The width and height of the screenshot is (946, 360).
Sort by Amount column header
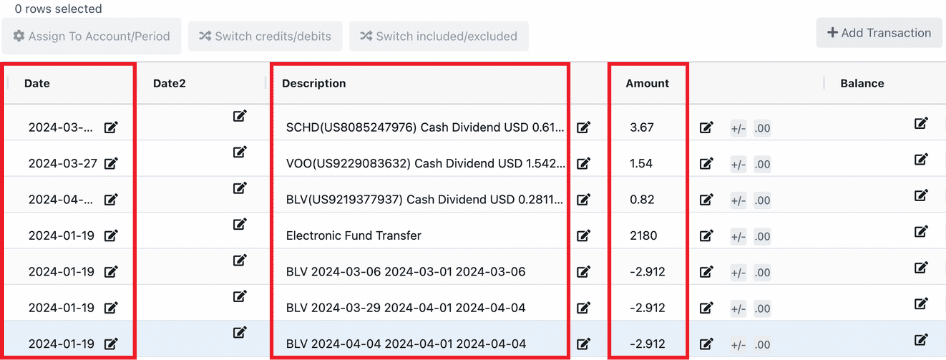pyautogui.click(x=647, y=84)
